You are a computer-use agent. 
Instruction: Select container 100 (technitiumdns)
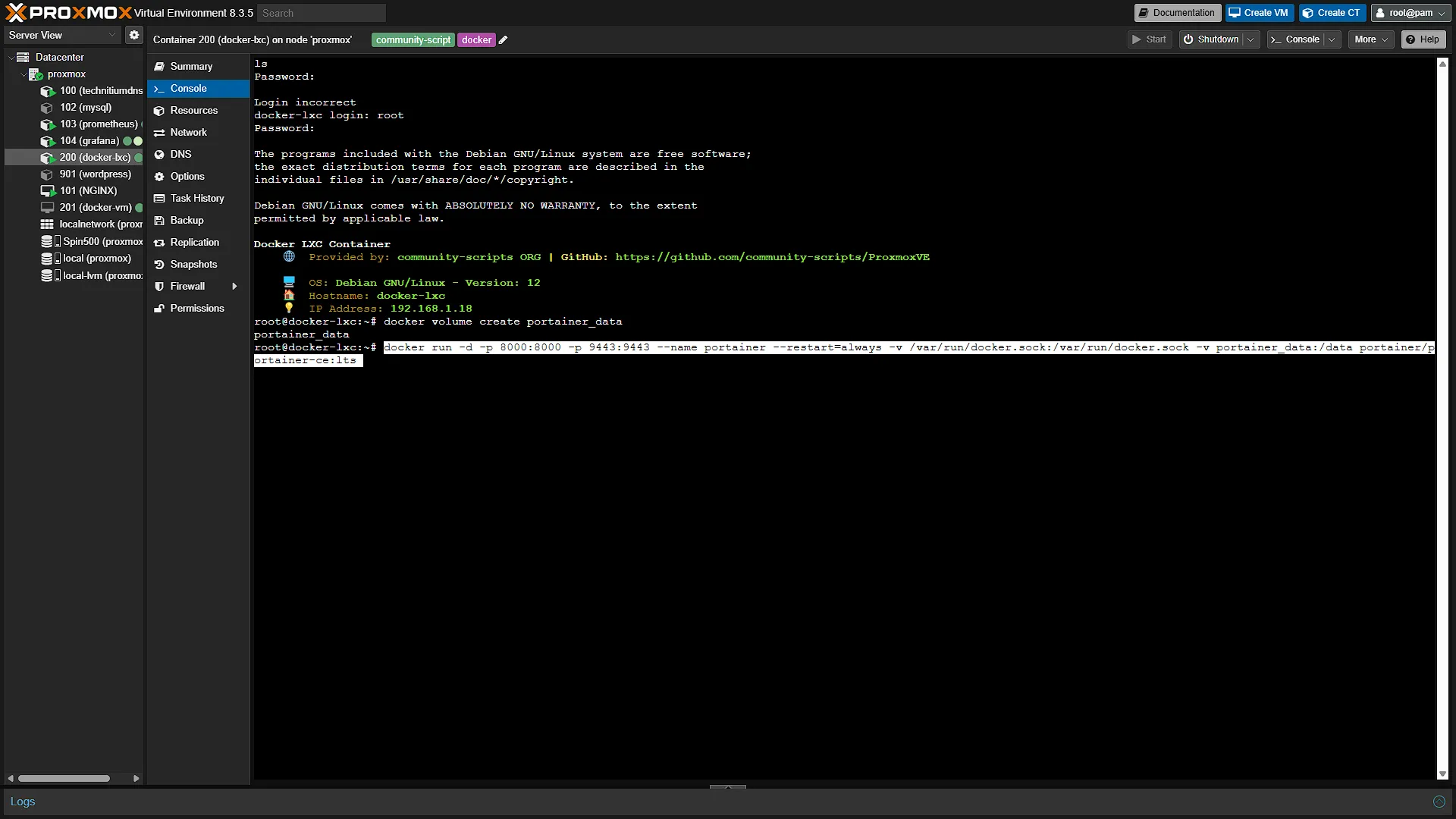pyautogui.click(x=92, y=90)
